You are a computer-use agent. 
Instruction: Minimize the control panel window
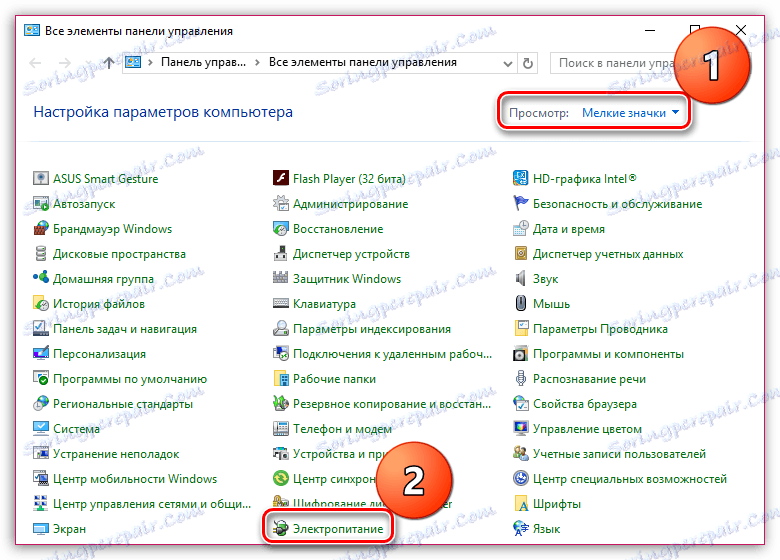point(650,30)
